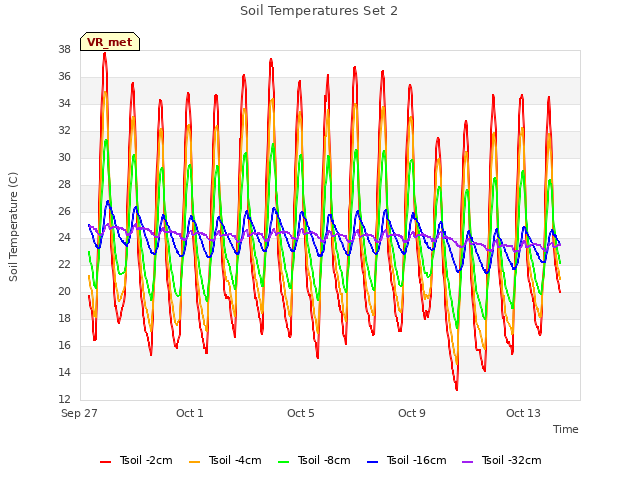The width and height of the screenshot is (640, 480).
Task: Click the blue Tsoil -16cm legend swatch
Action: point(373,462)
